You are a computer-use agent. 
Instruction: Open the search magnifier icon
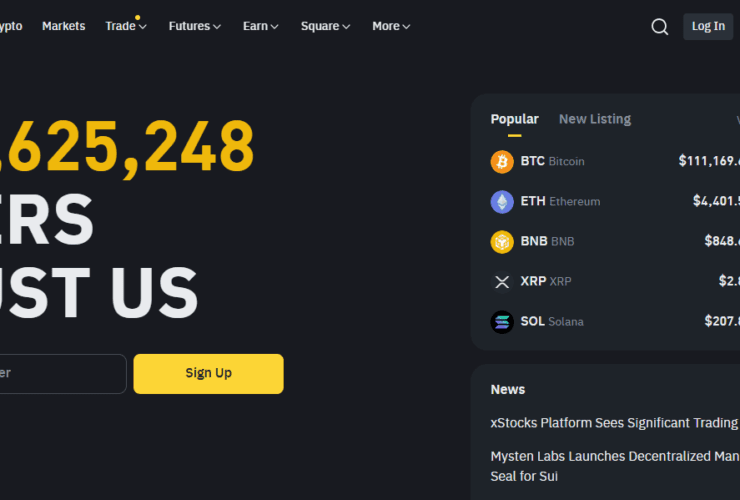tap(659, 26)
